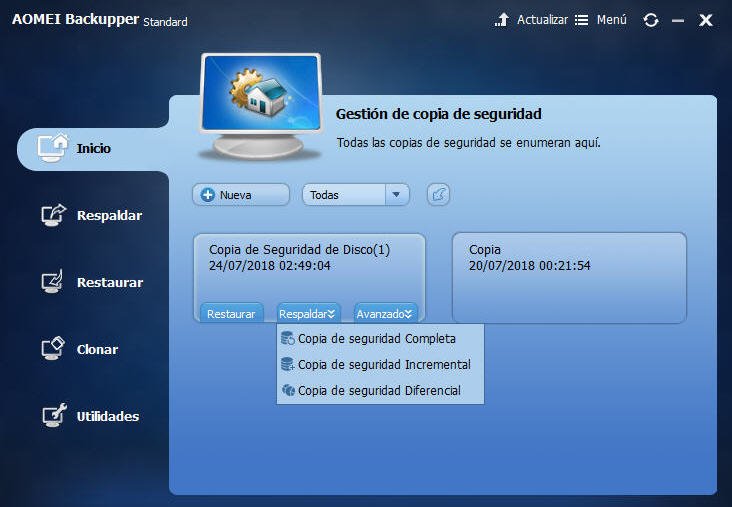Click the date 24/07/2018 02:49:04
This screenshot has height=507, width=732.
point(269,266)
